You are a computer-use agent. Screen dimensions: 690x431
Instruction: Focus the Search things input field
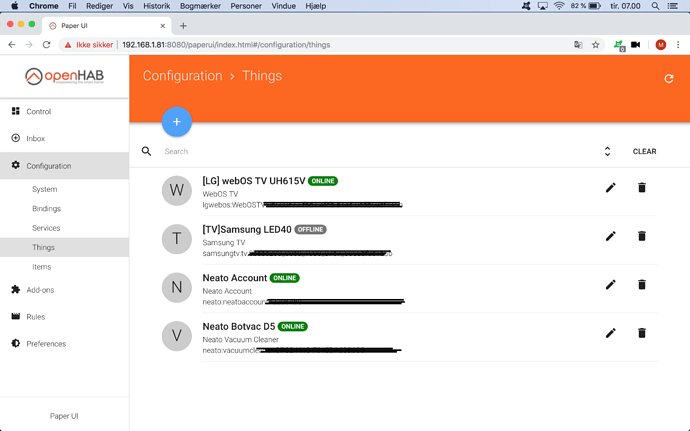point(378,151)
